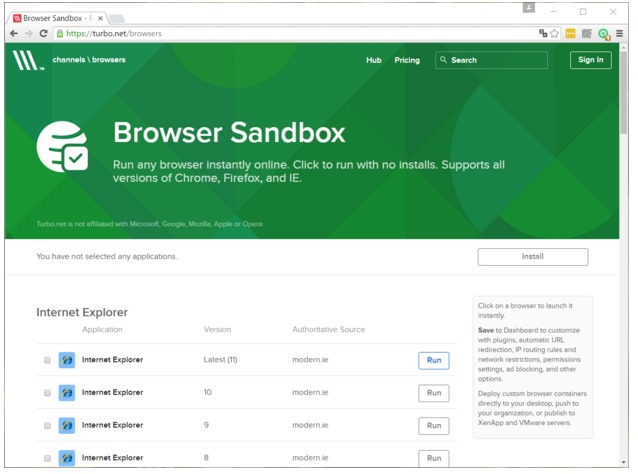Click the Browser Sandbox globe logo
The height and width of the screenshot is (474, 638).
pyautogui.click(x=62, y=146)
